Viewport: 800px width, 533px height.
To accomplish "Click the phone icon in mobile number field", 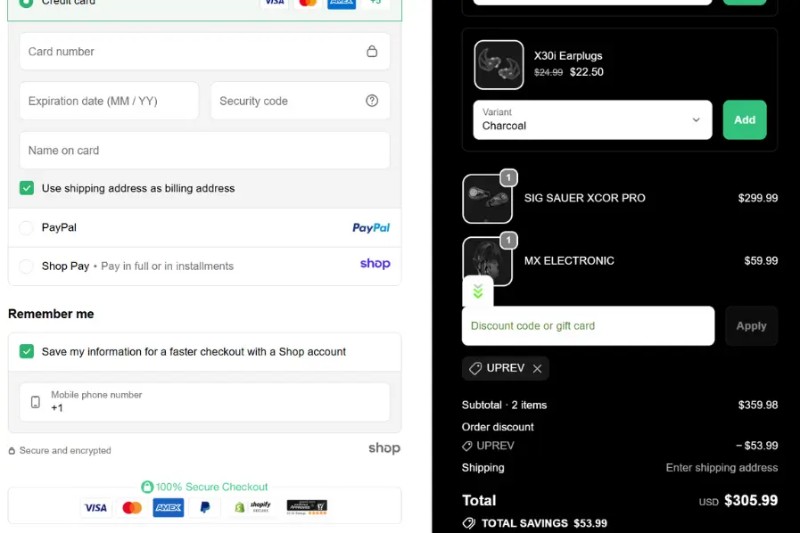I will [x=35, y=402].
